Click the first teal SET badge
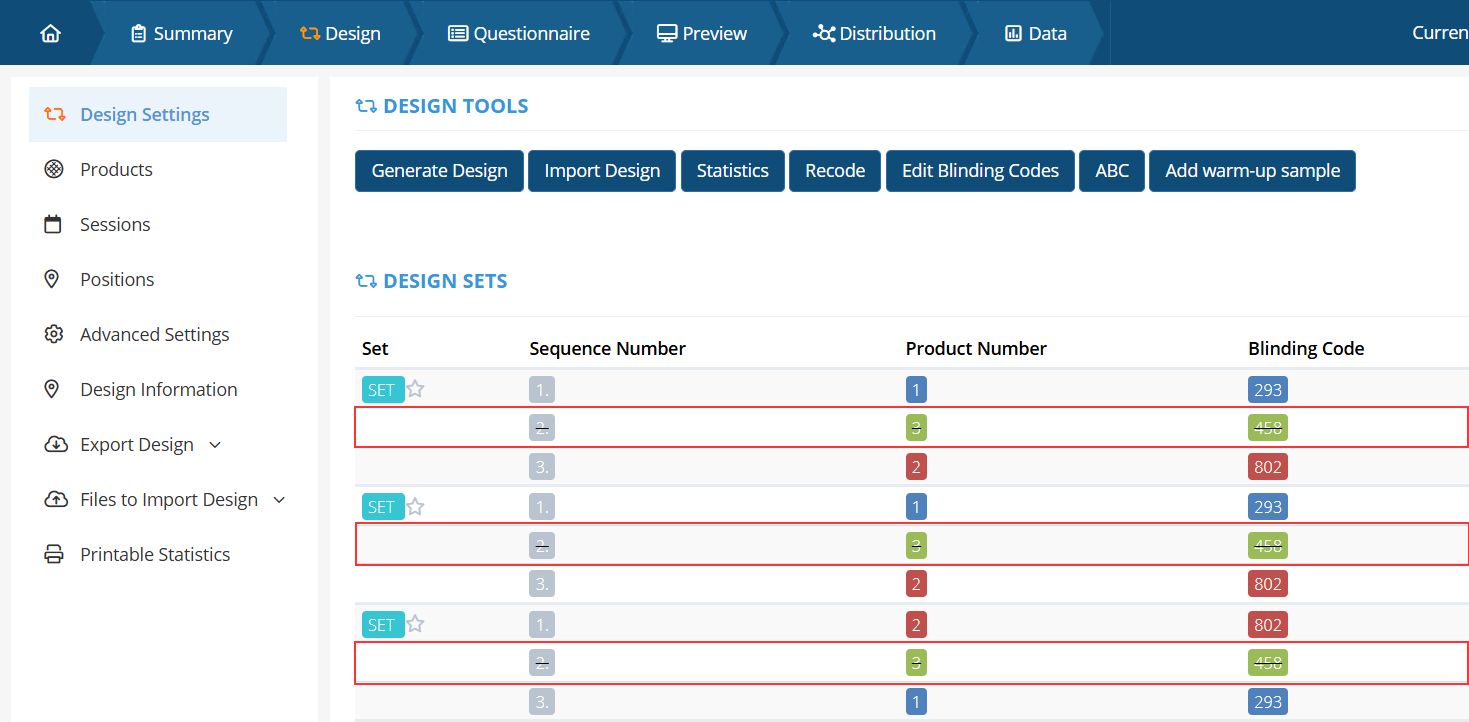Image resolution: width=1469 pixels, height=722 pixels. click(382, 390)
